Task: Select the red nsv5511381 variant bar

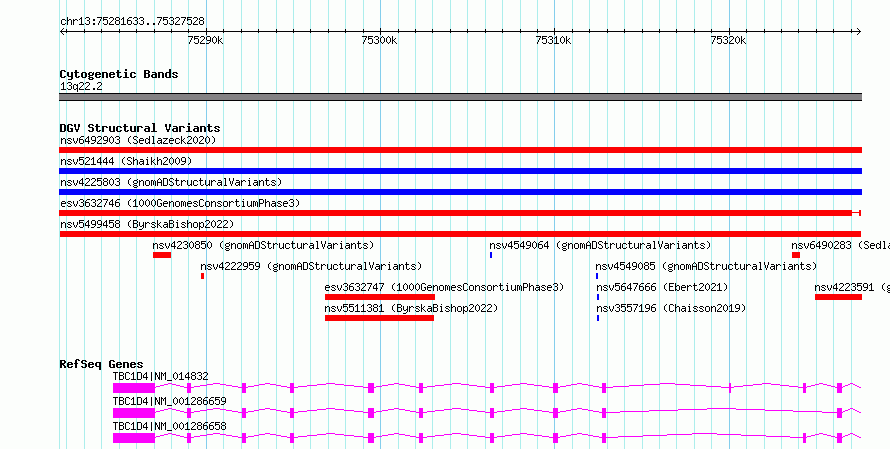Action: (x=379, y=318)
